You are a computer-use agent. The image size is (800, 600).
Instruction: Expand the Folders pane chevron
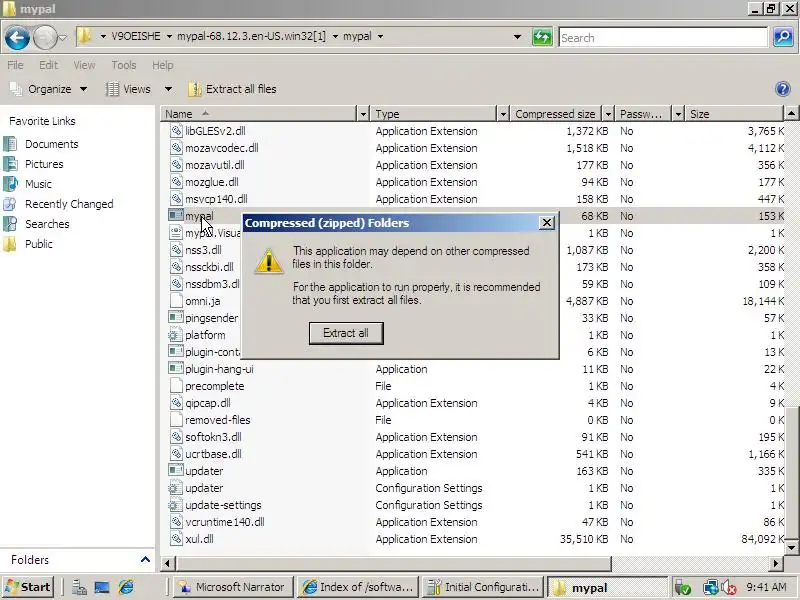[145, 559]
